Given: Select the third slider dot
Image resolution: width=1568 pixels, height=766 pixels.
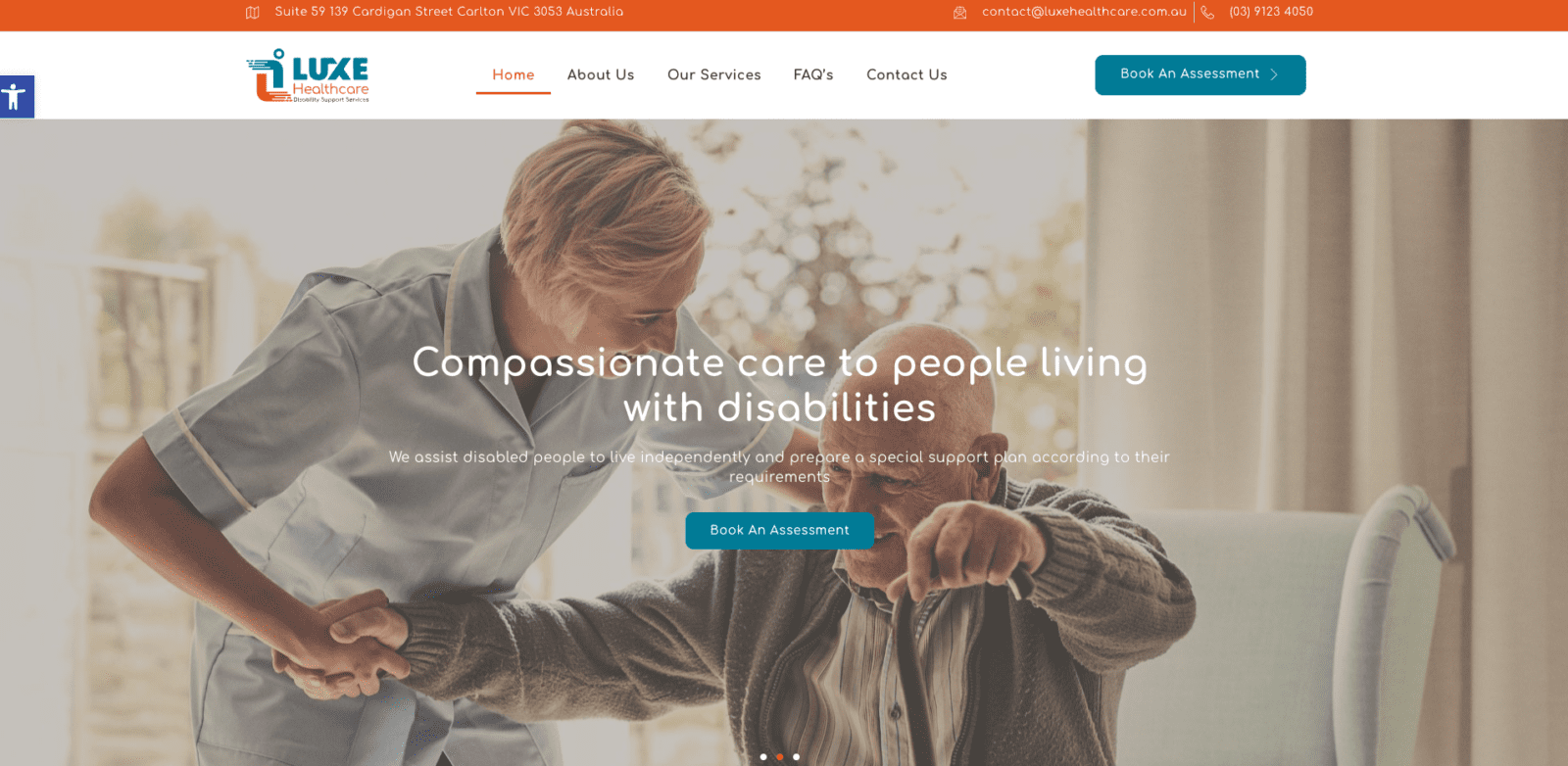Looking at the screenshot, I should (796, 756).
